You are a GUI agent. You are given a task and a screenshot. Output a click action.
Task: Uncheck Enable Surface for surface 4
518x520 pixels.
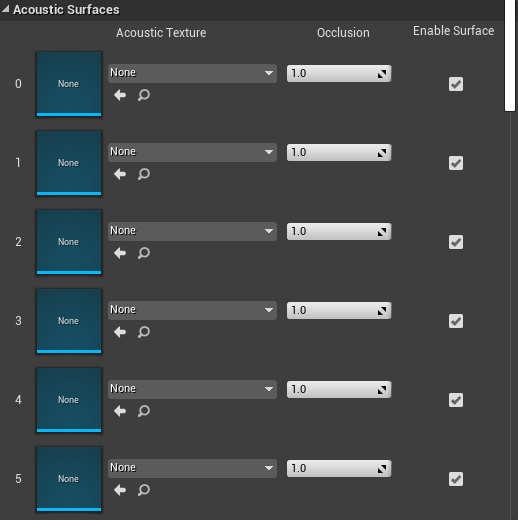click(456, 400)
